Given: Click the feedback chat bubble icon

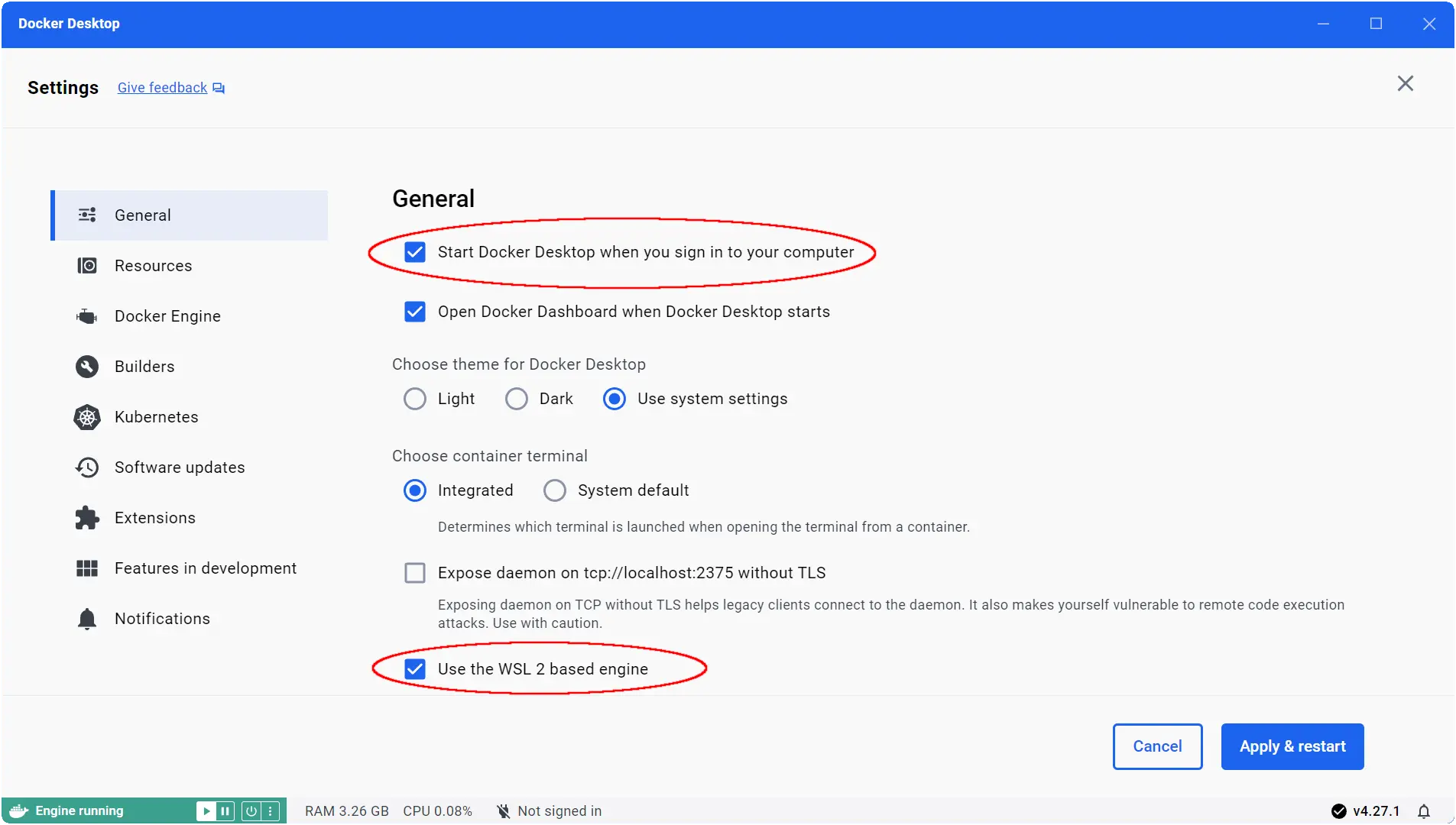Looking at the screenshot, I should (219, 89).
